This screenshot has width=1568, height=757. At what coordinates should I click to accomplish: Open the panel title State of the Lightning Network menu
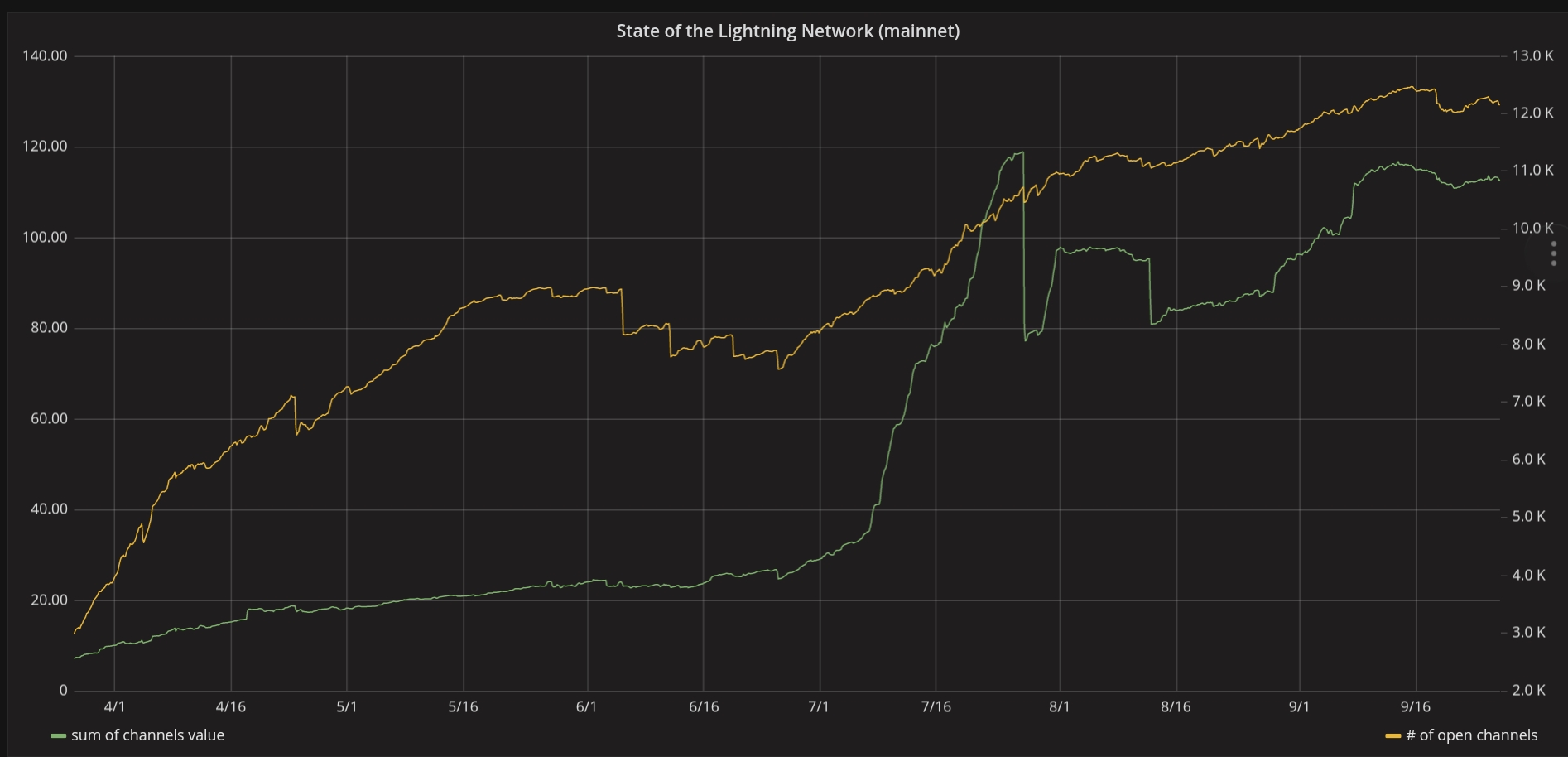pos(787,31)
